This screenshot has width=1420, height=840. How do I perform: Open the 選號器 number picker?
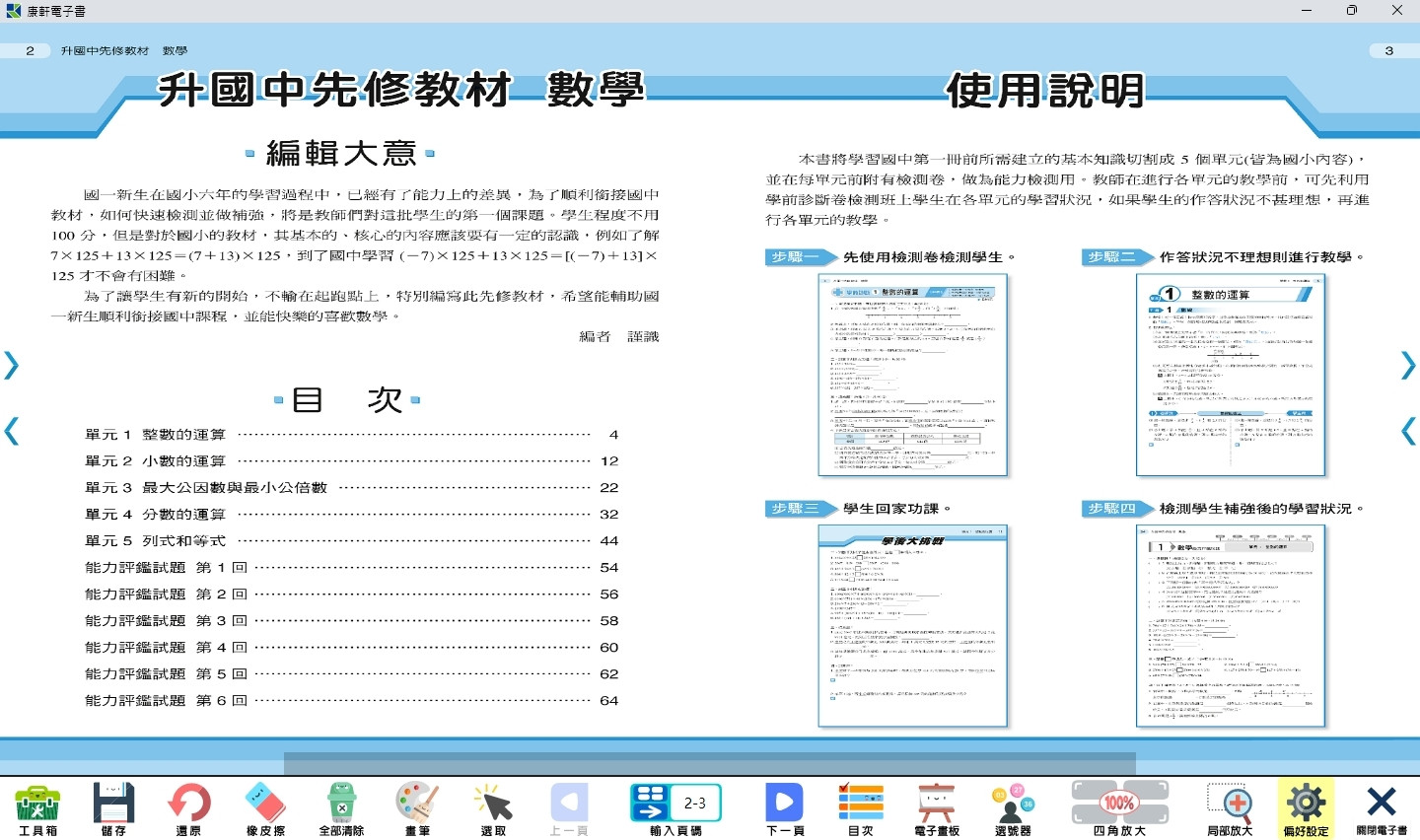pos(1013,809)
